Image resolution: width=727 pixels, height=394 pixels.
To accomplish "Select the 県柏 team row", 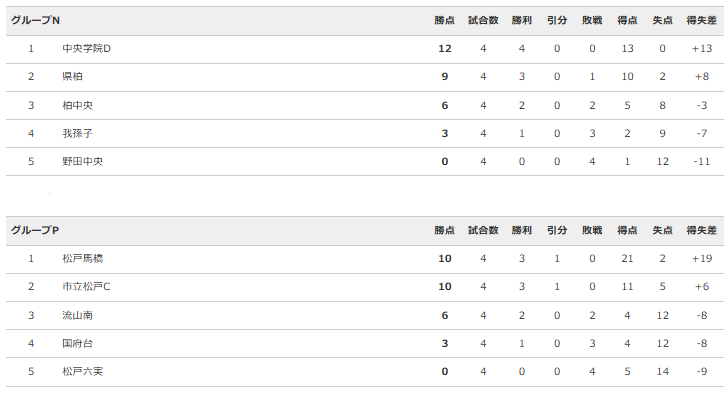I will coord(364,77).
